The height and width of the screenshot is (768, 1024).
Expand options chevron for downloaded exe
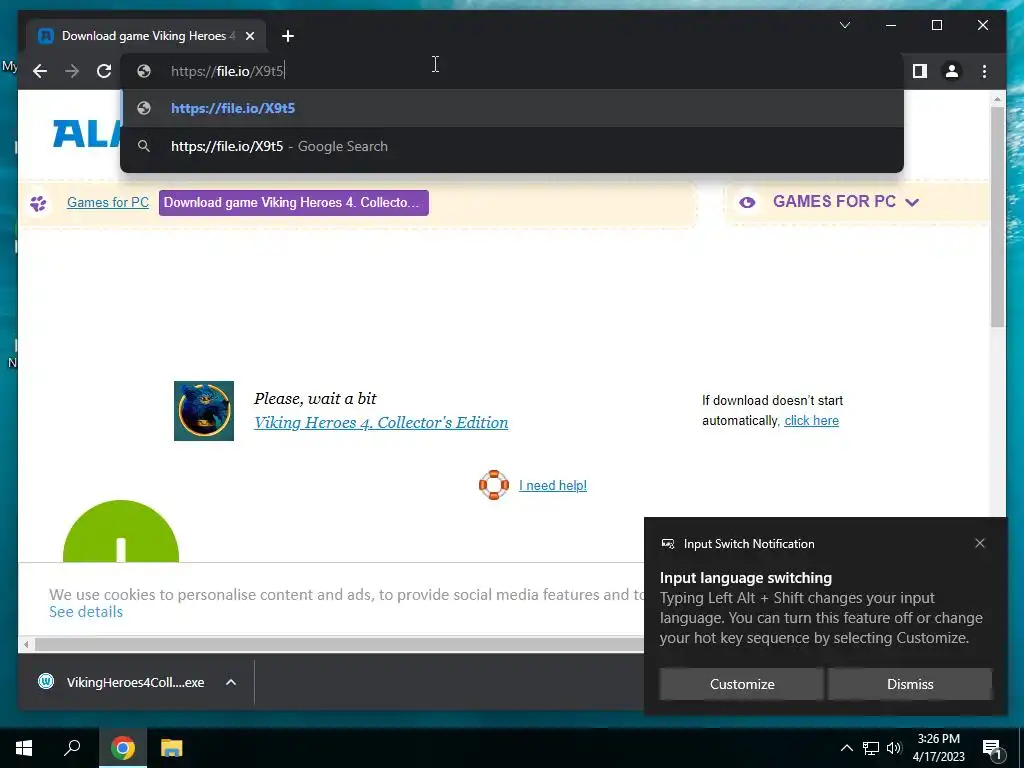(231, 682)
